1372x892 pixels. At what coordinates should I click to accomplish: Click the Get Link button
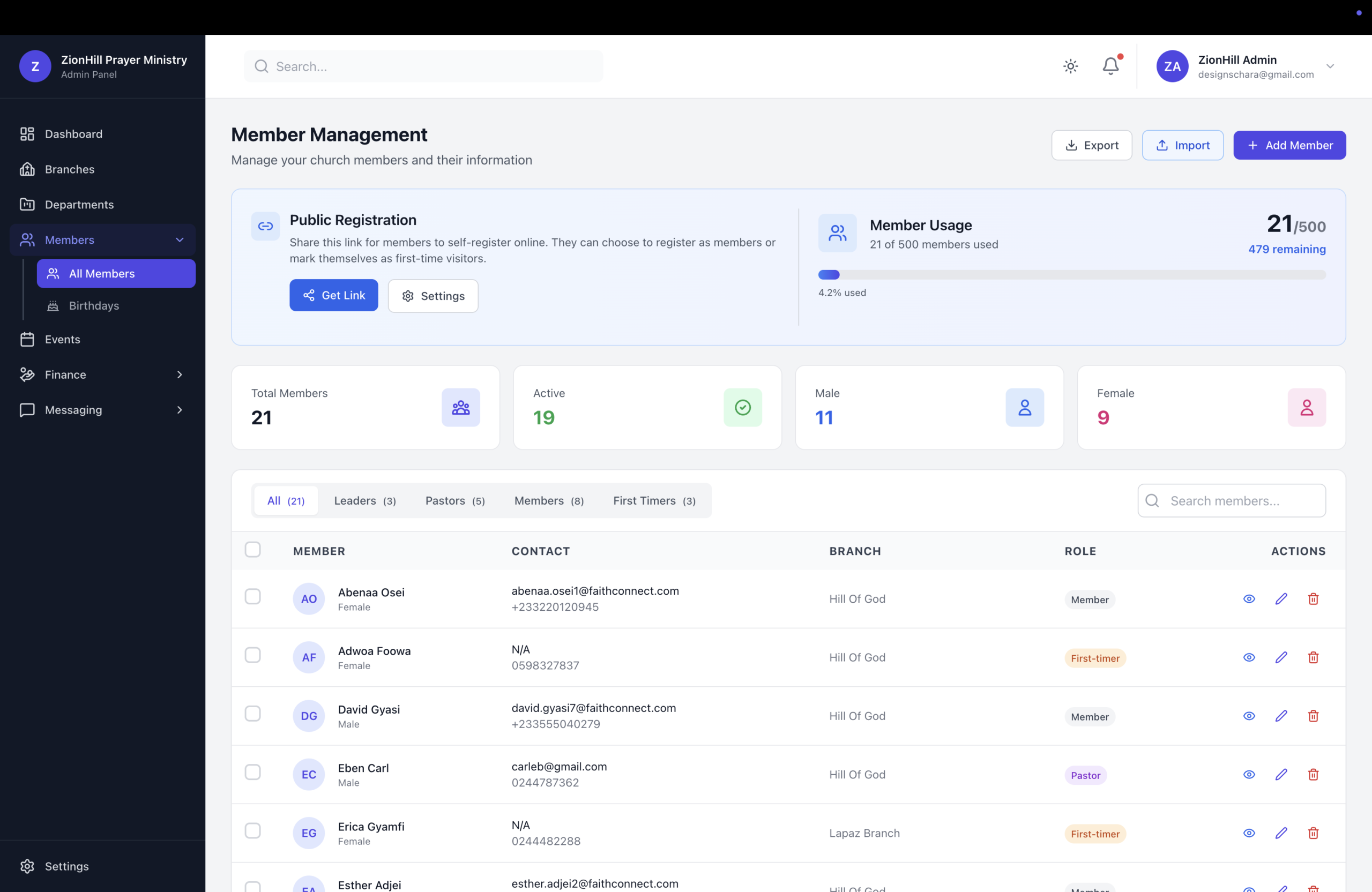(x=334, y=295)
